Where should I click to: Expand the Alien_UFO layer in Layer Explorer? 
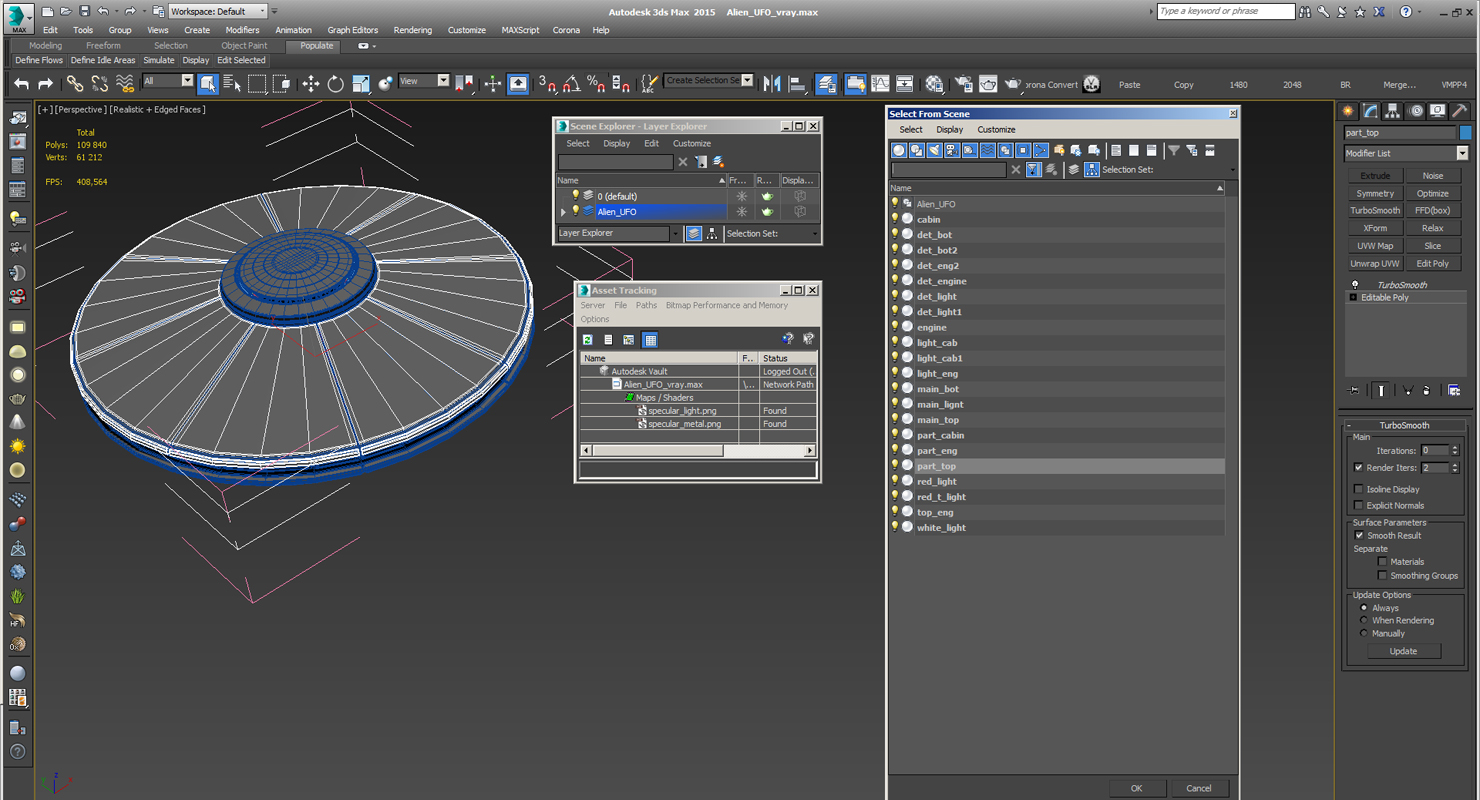(x=563, y=212)
